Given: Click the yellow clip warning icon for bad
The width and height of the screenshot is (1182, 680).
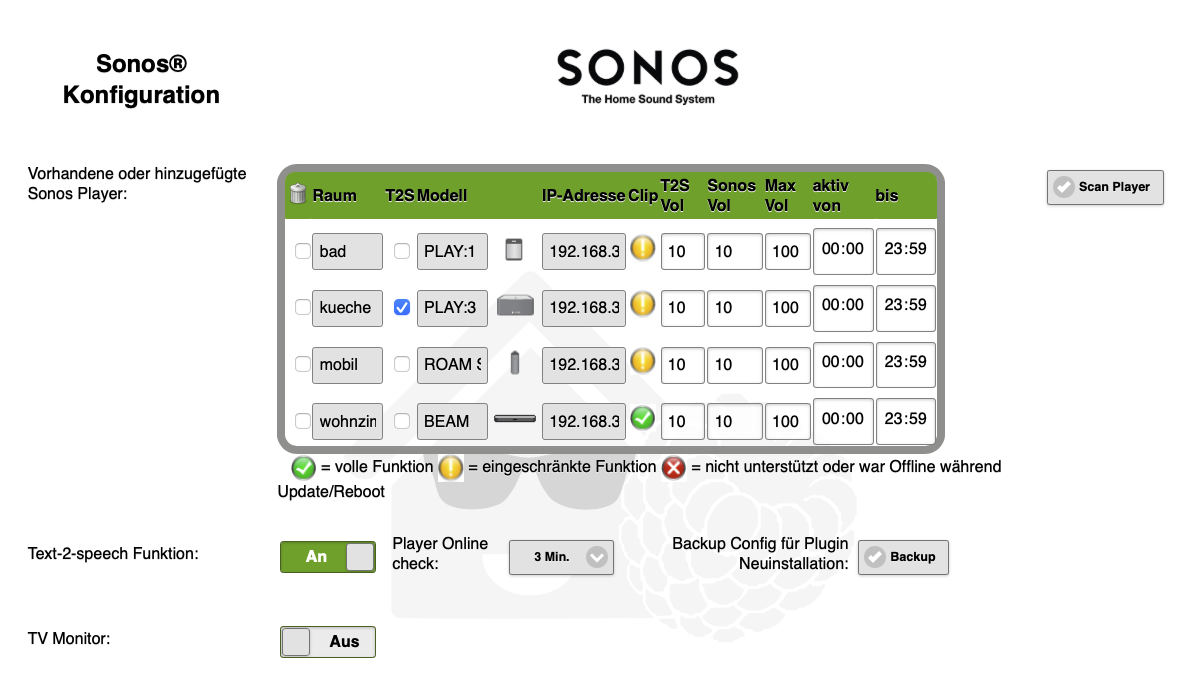Looking at the screenshot, I should (643, 248).
